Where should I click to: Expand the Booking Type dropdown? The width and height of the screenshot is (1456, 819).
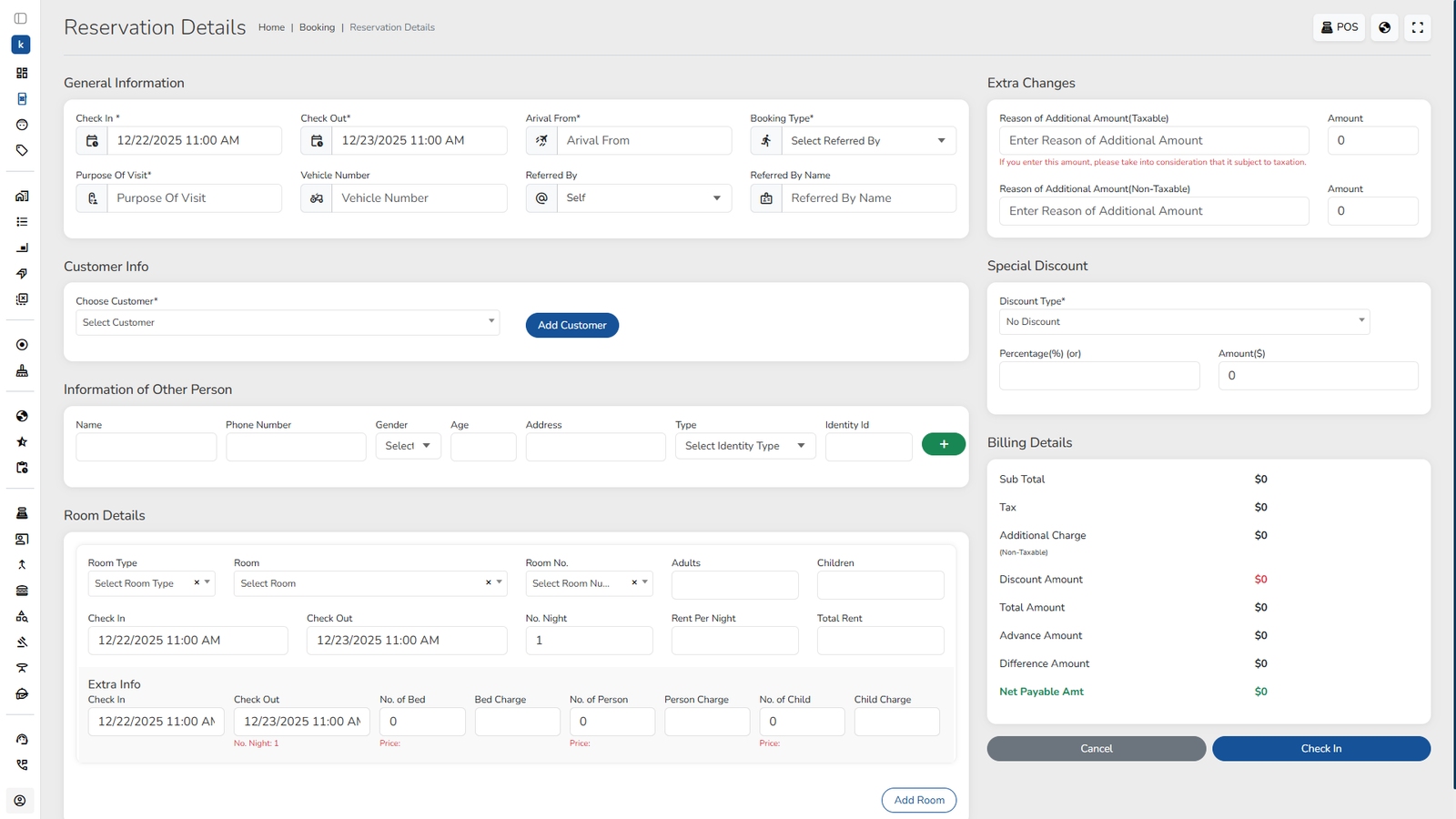click(868, 141)
